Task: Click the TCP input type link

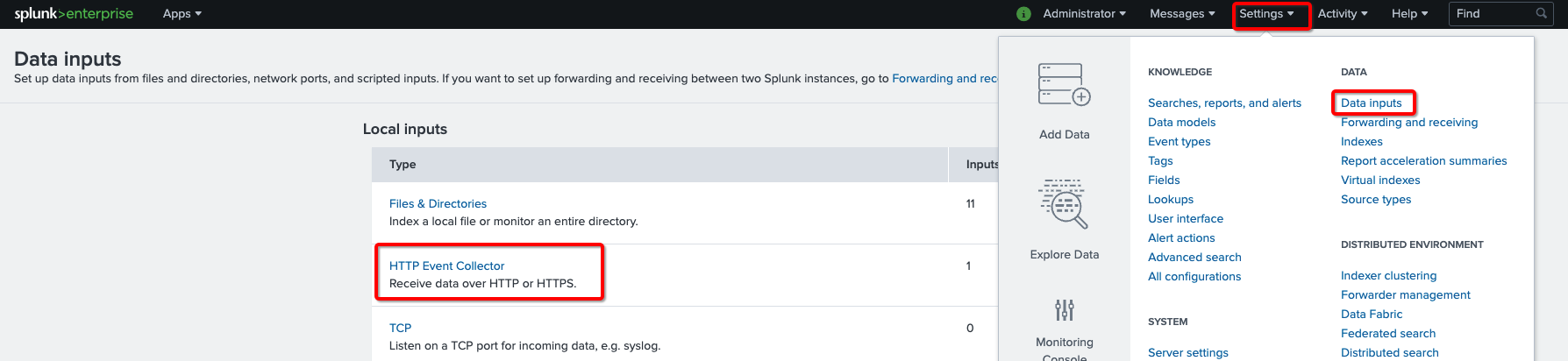Action: click(400, 328)
